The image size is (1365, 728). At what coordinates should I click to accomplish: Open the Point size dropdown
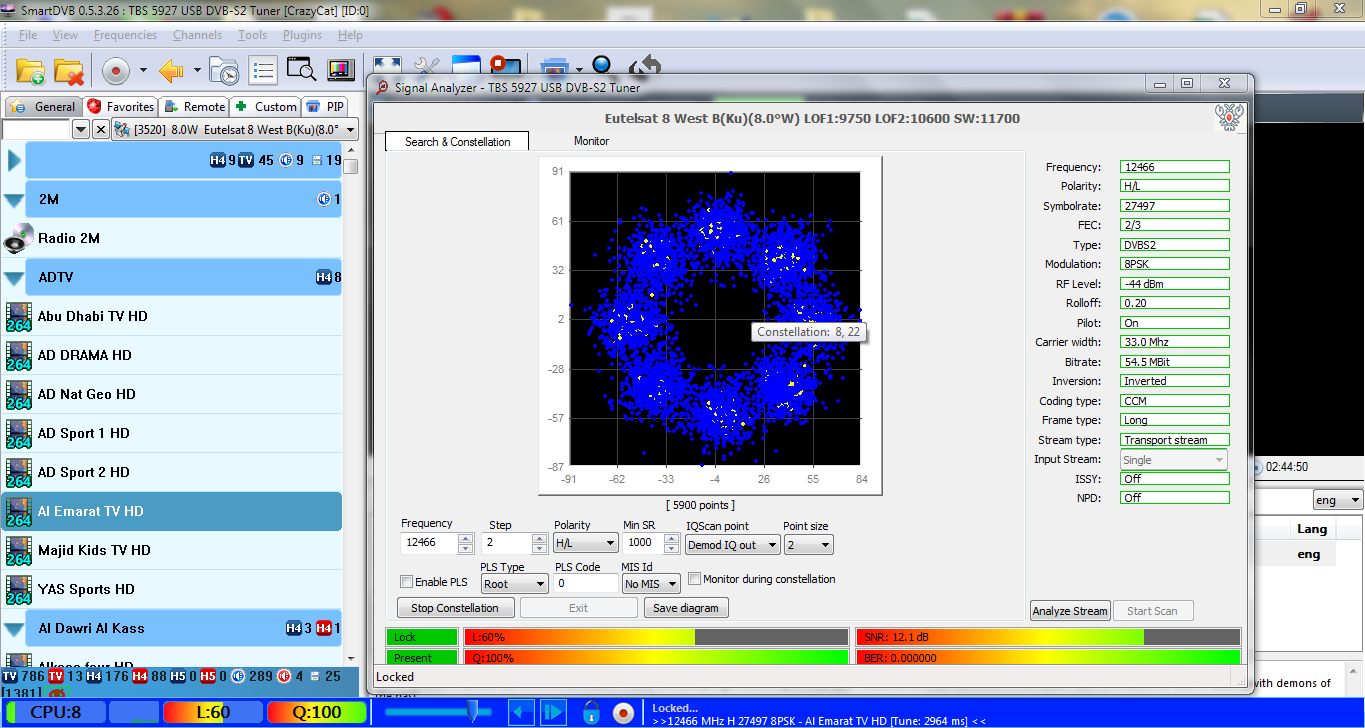pos(808,544)
